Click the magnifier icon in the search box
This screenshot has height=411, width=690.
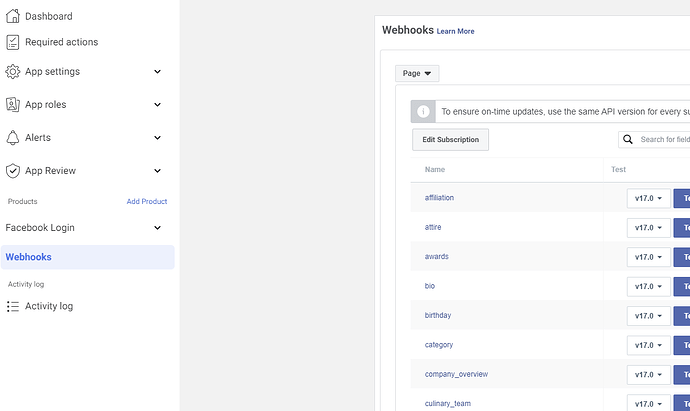(628, 139)
